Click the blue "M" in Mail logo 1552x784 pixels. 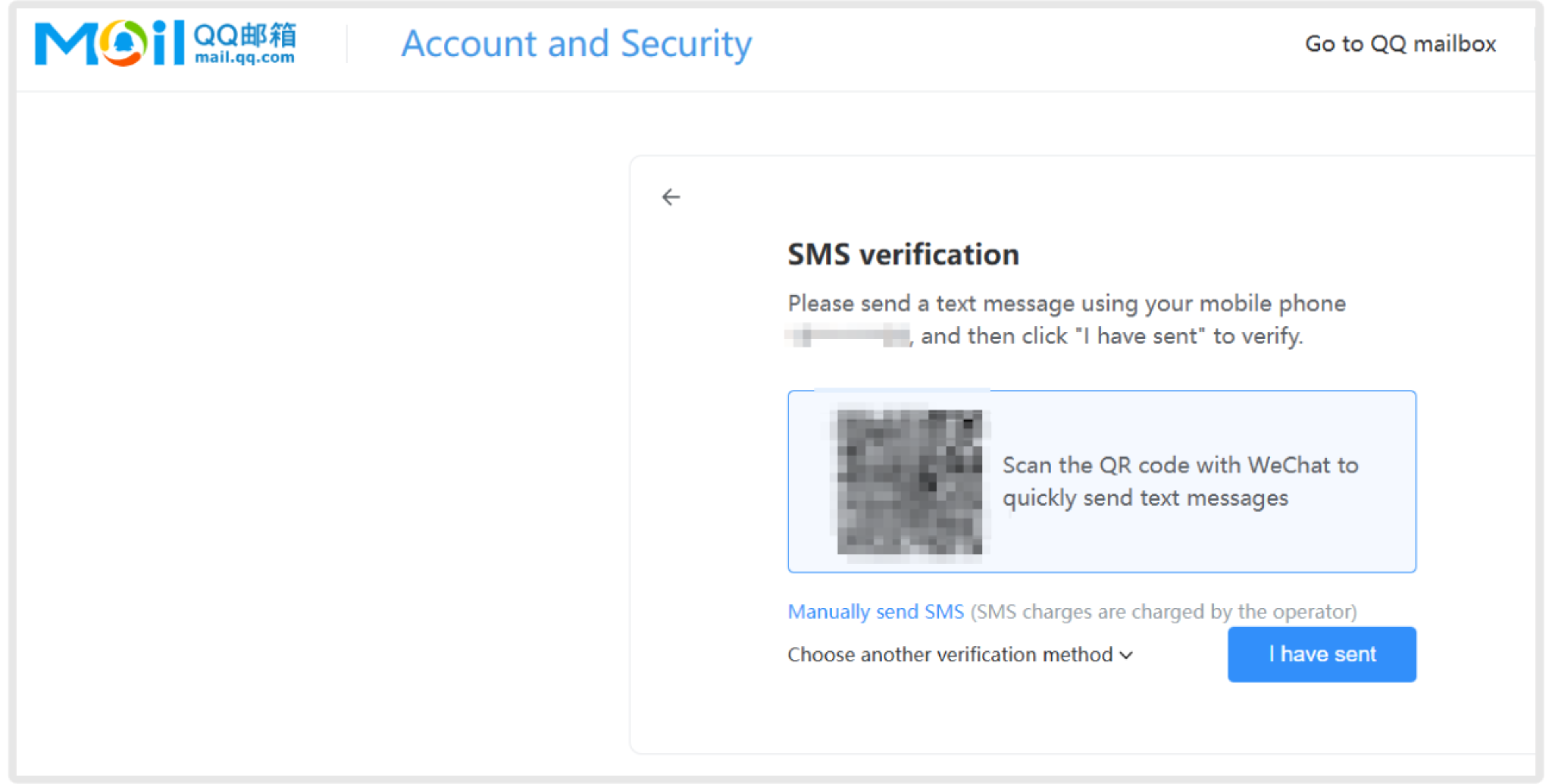coord(66,43)
